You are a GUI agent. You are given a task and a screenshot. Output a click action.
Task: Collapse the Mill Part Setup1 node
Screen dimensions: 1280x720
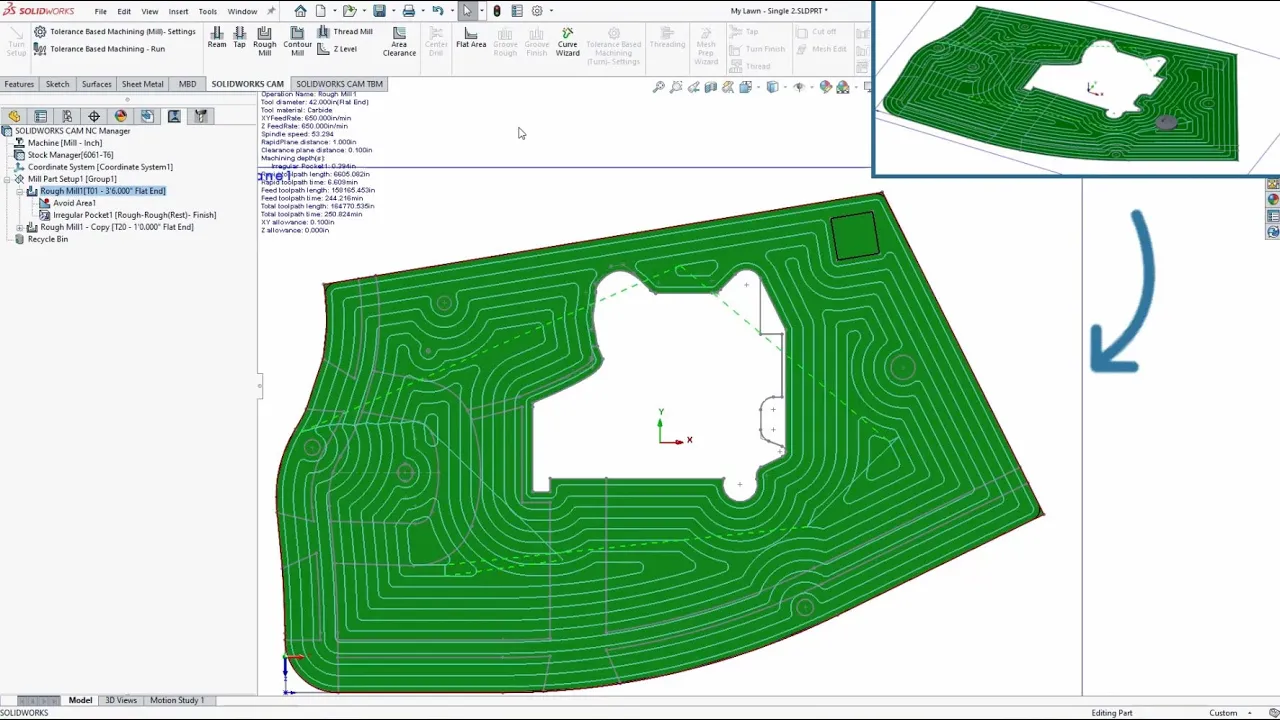[x=7, y=180]
